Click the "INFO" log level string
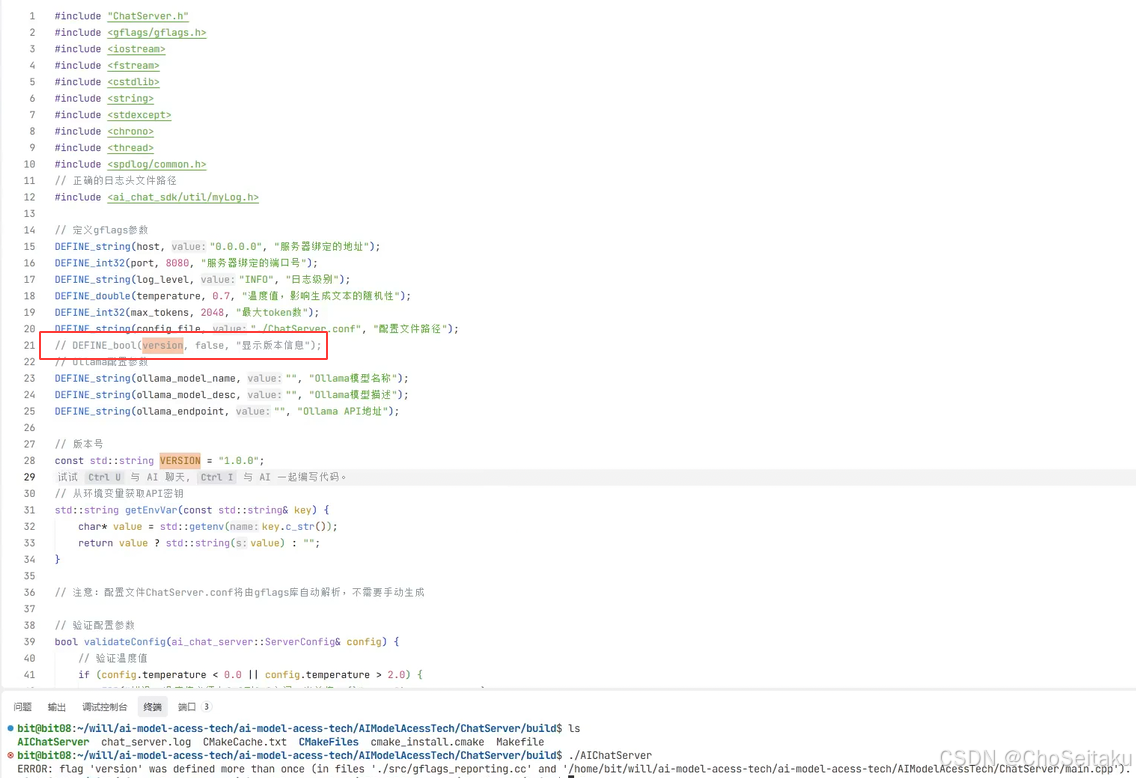Screen dimensions: 1136x778 256,280
